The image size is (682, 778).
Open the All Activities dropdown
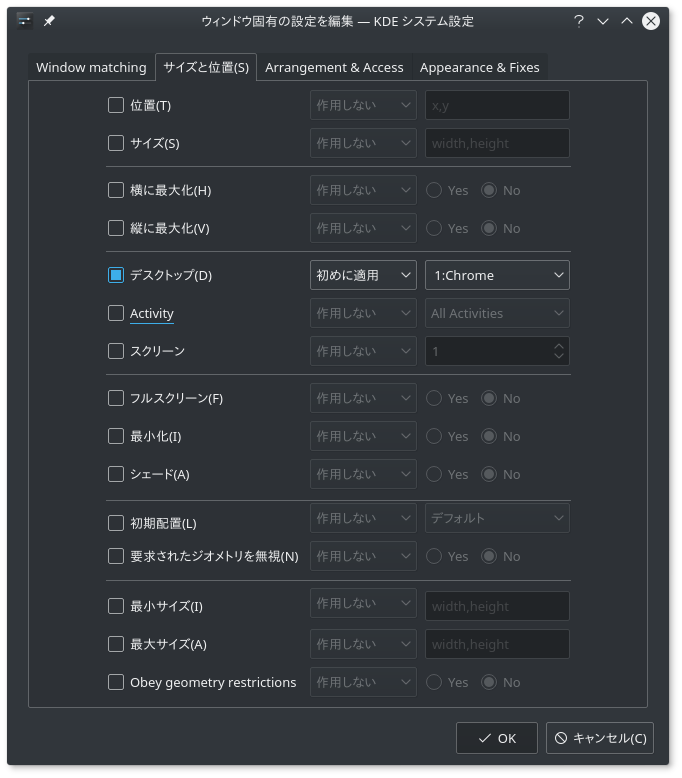497,314
